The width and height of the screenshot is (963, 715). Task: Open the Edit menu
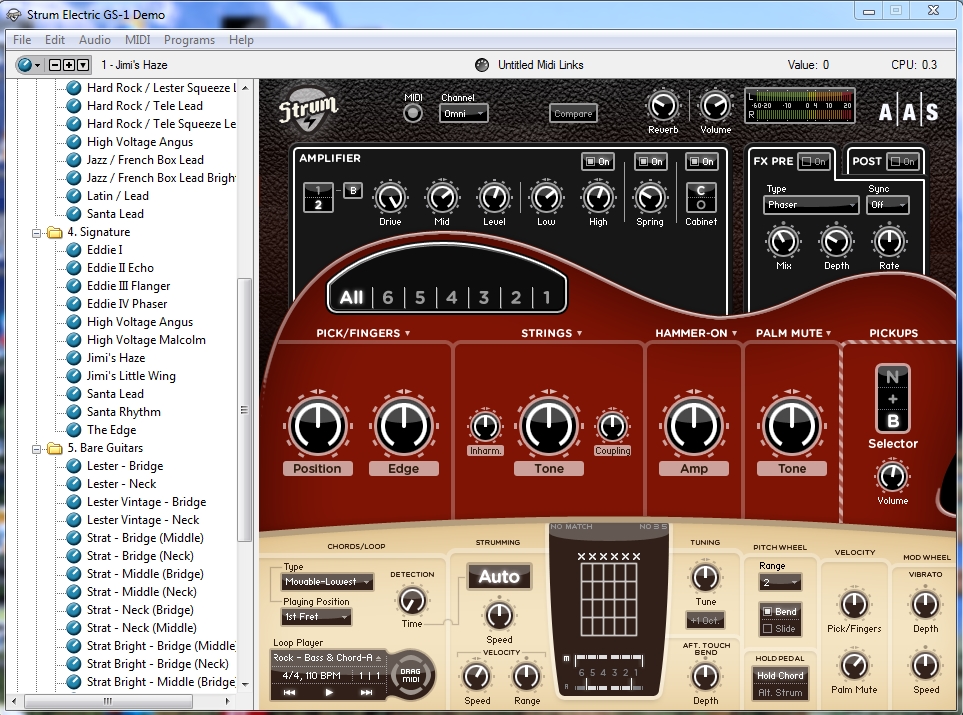55,40
